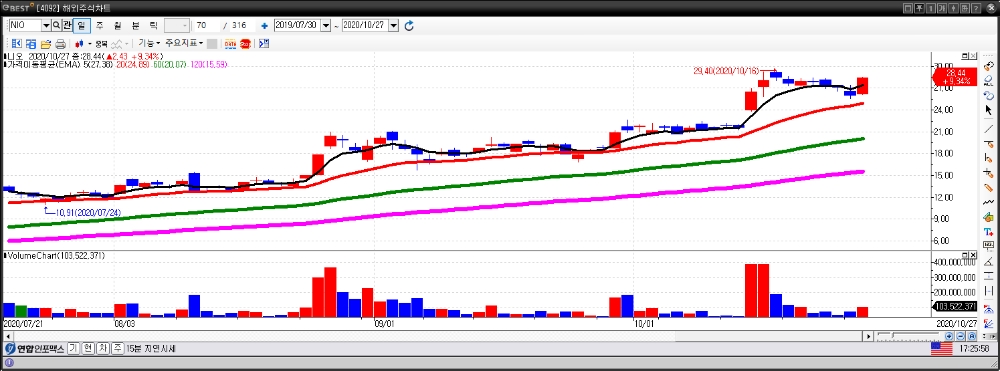
Task: Click the chart zoom-in plus button
Action: tap(949, 336)
